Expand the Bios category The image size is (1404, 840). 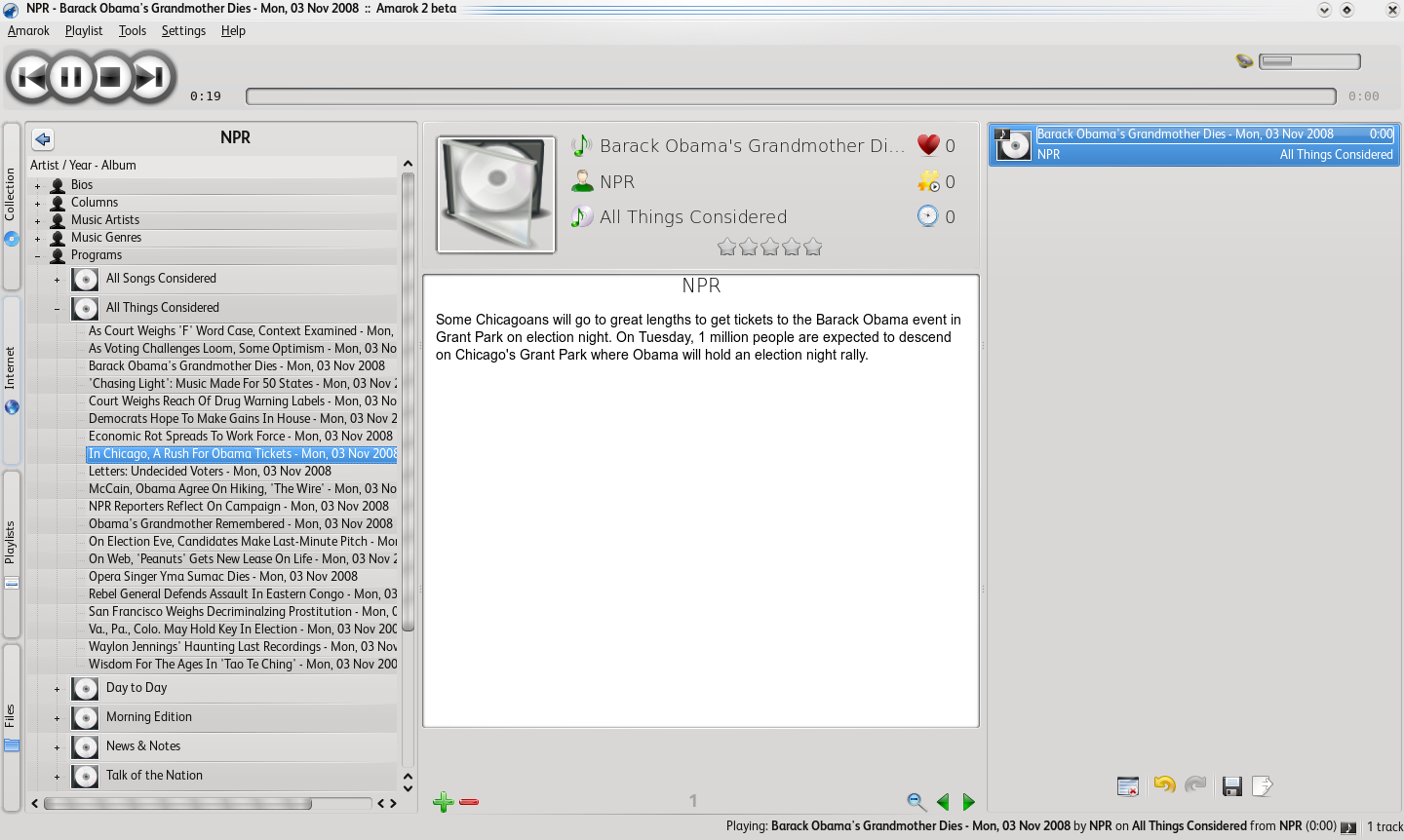(x=37, y=185)
